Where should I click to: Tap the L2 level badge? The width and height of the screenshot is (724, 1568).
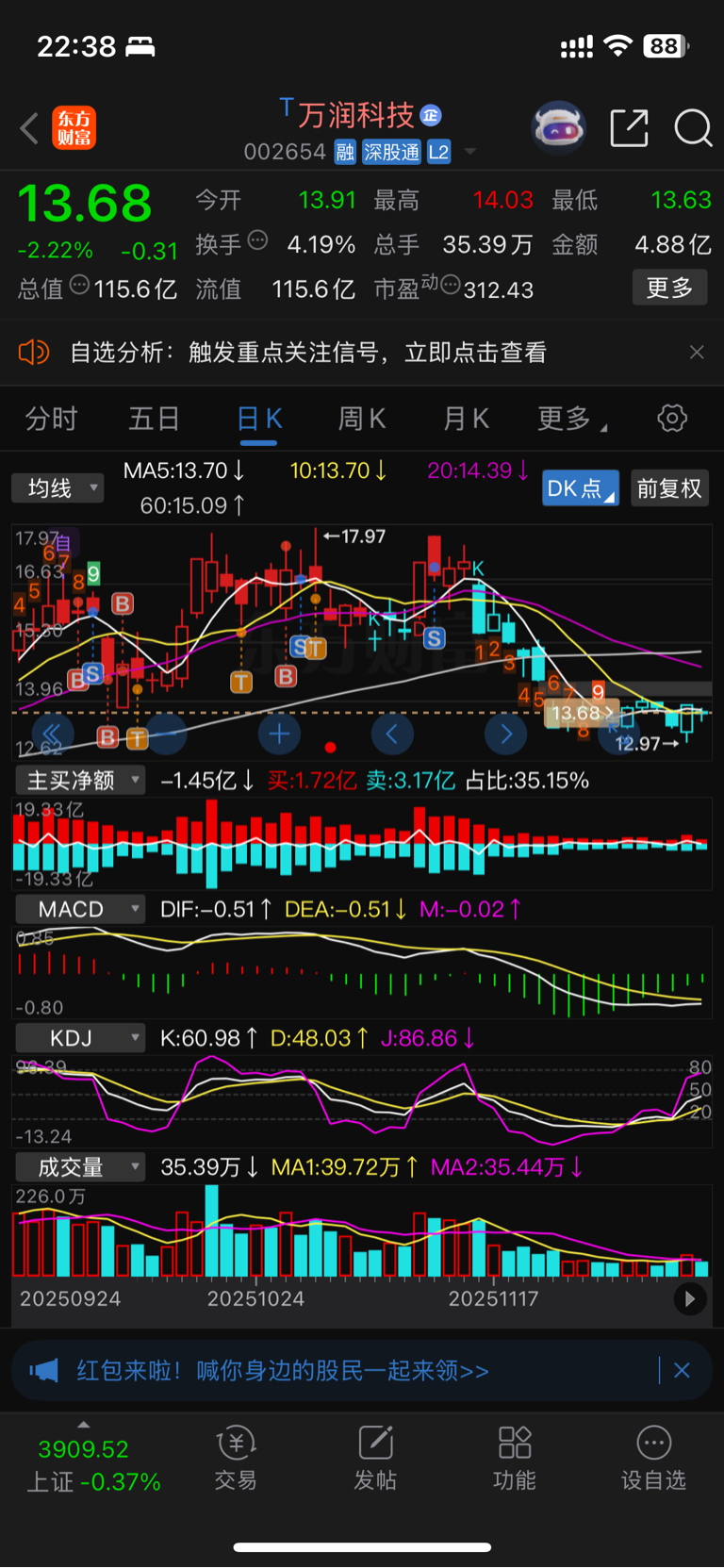pos(438,152)
